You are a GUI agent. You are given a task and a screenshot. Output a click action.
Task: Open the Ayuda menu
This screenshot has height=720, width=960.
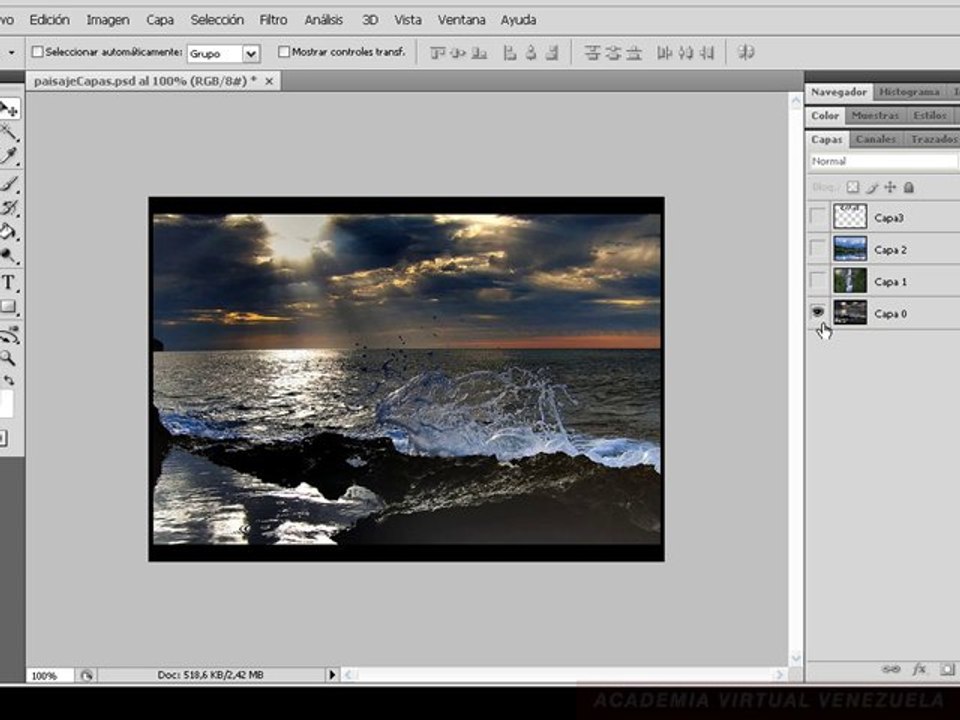[519, 20]
